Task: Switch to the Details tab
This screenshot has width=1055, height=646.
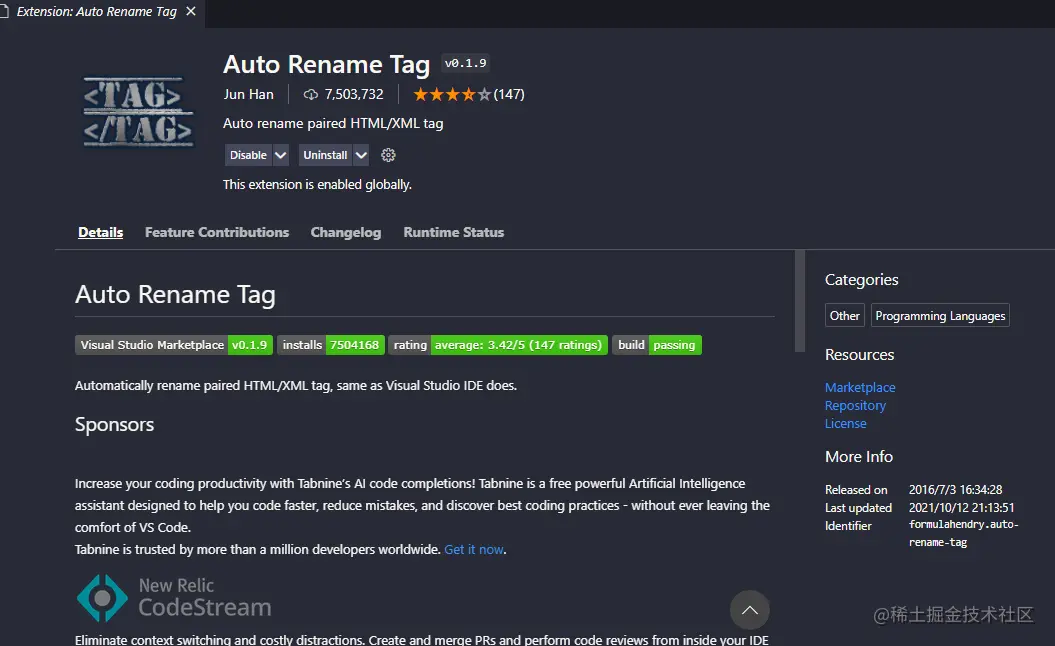Action: pos(100,232)
